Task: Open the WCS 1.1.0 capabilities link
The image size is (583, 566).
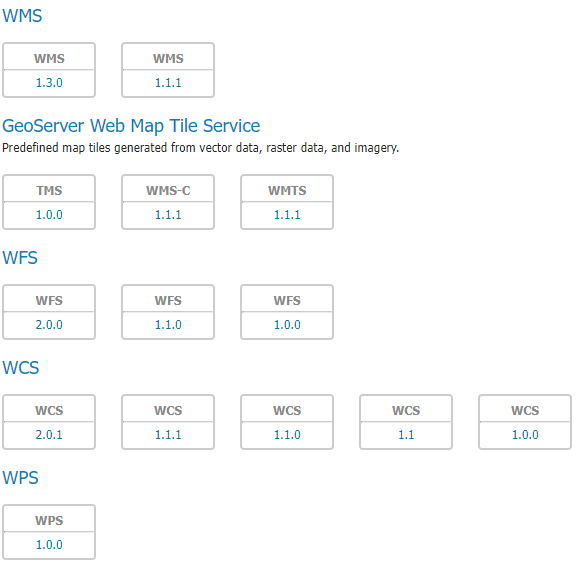Action: [287, 434]
